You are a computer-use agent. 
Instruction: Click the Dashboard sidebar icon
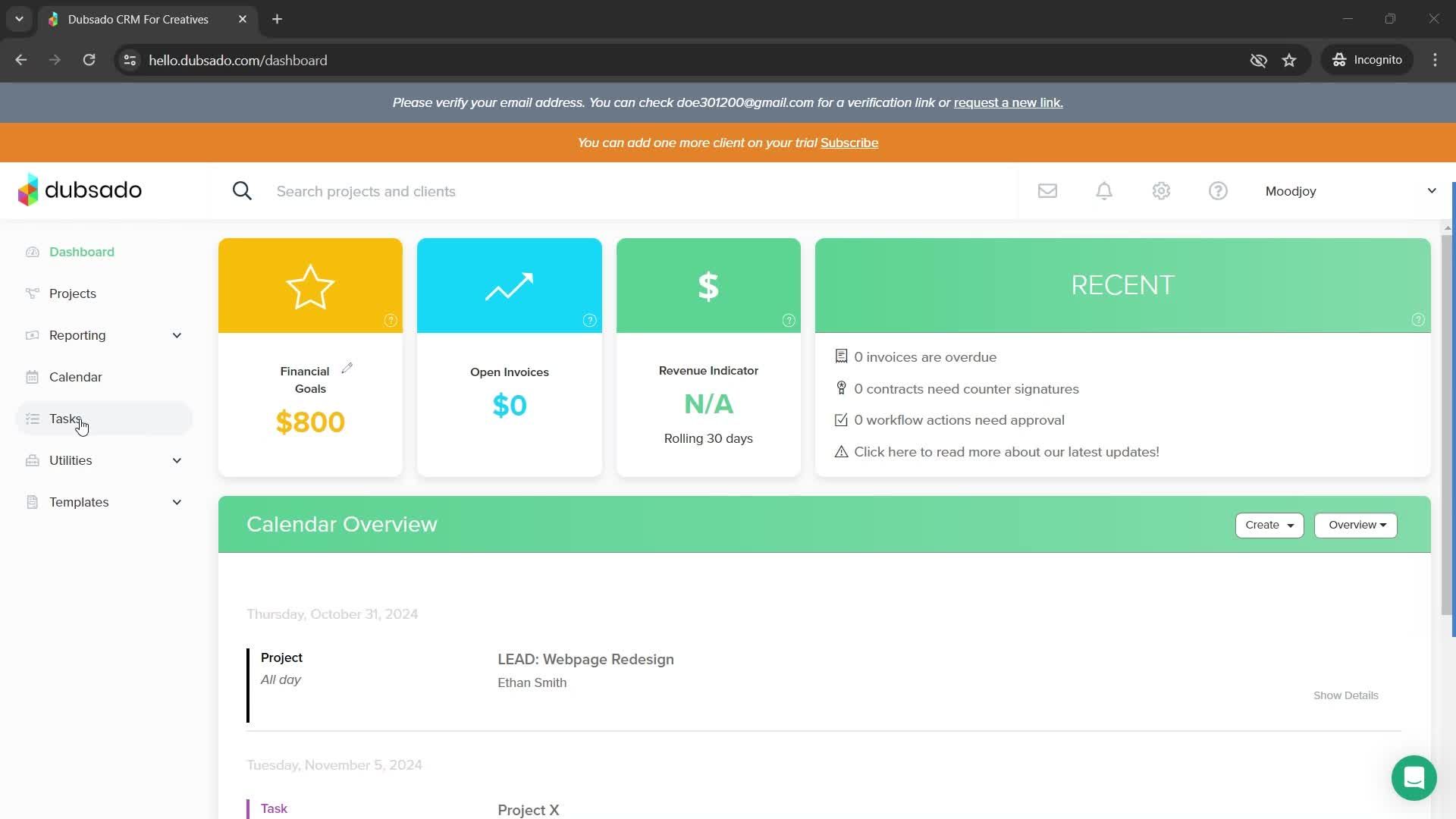tap(32, 252)
